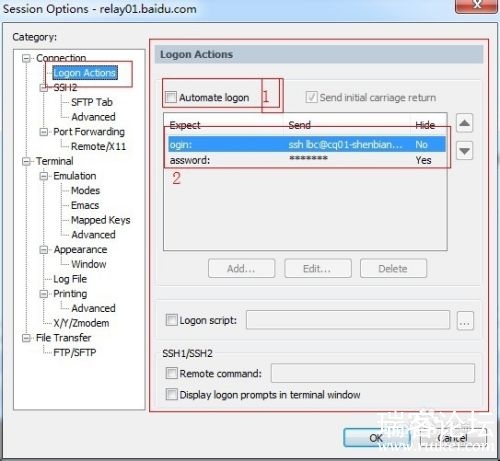The height and width of the screenshot is (461, 500).
Task: Collapse the Terminal tree node
Action: 26,162
